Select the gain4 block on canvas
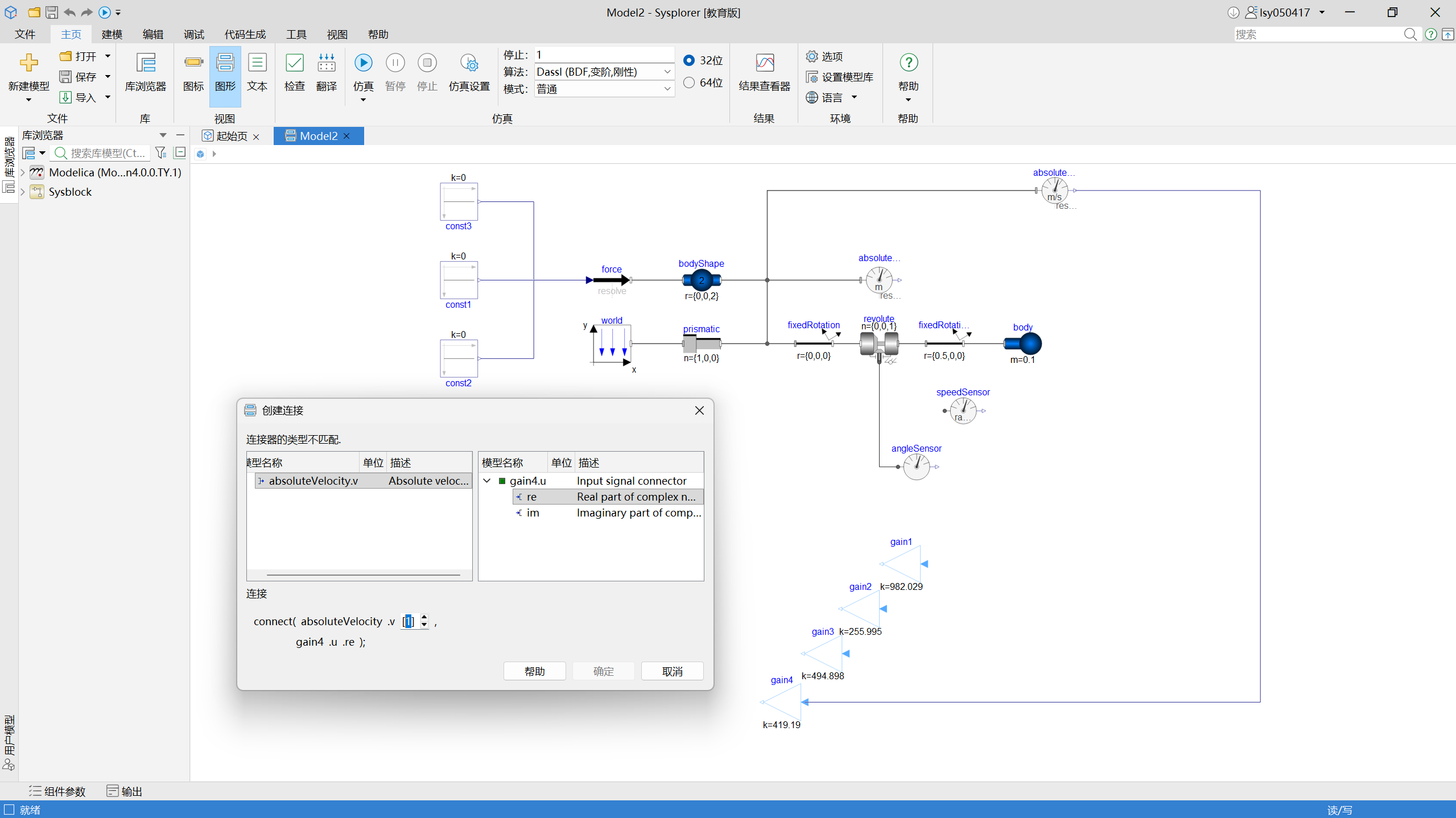The height and width of the screenshot is (818, 1456). click(x=782, y=702)
